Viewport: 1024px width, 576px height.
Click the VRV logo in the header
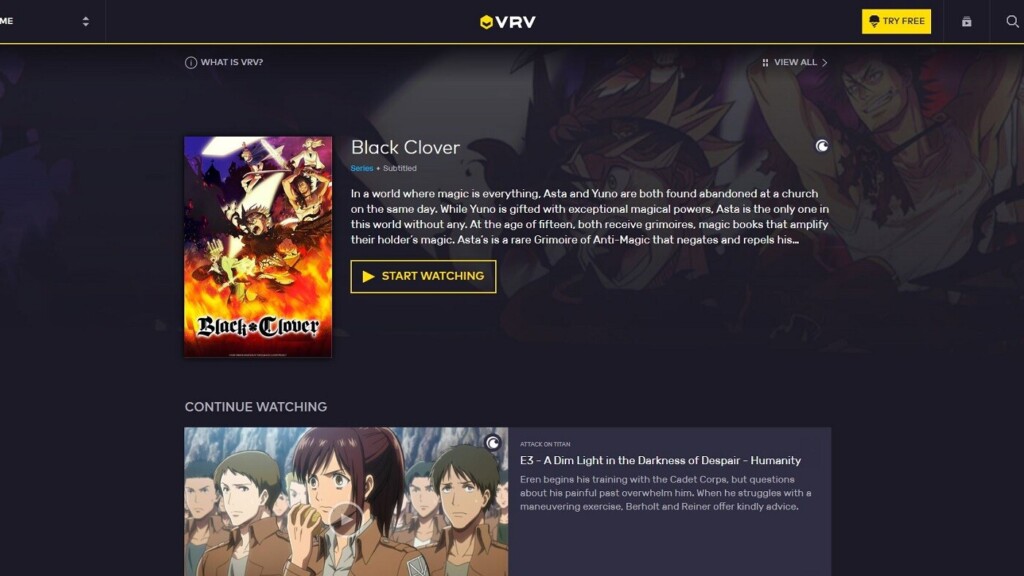coord(507,22)
